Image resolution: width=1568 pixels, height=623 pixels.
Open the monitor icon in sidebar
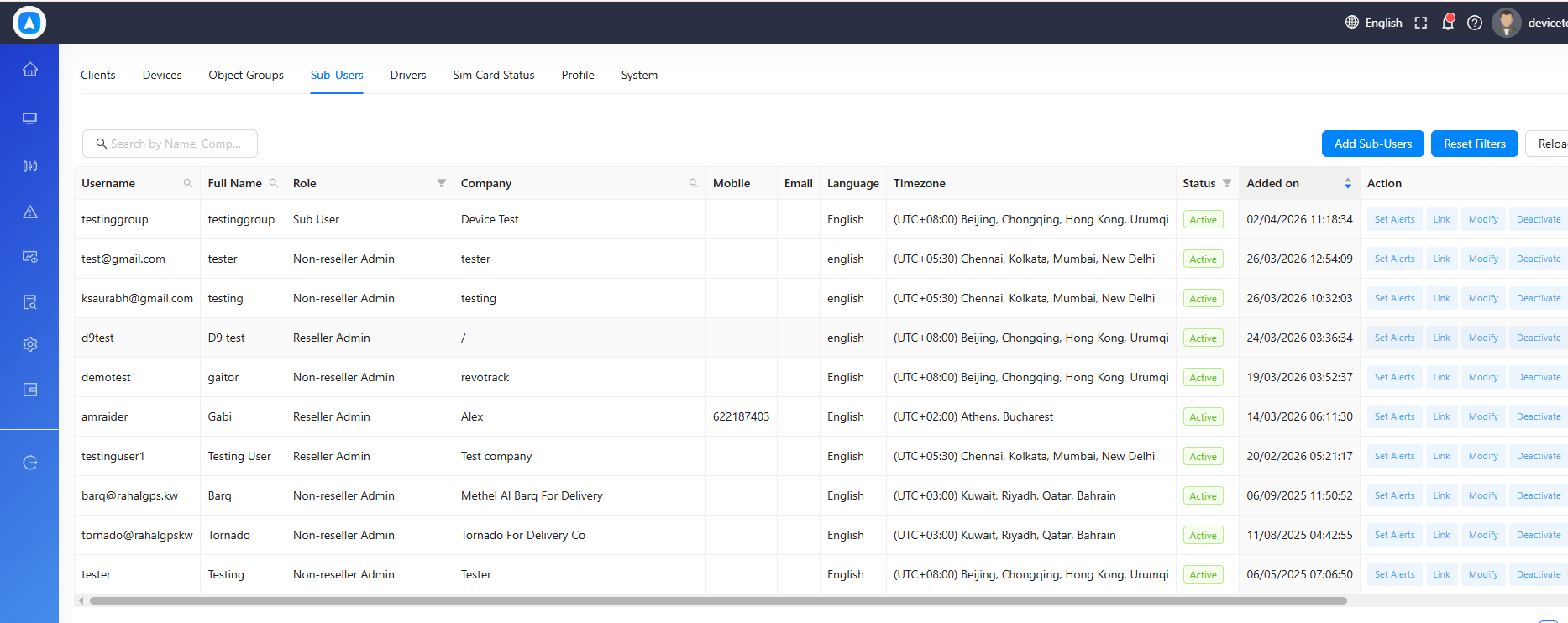30,118
